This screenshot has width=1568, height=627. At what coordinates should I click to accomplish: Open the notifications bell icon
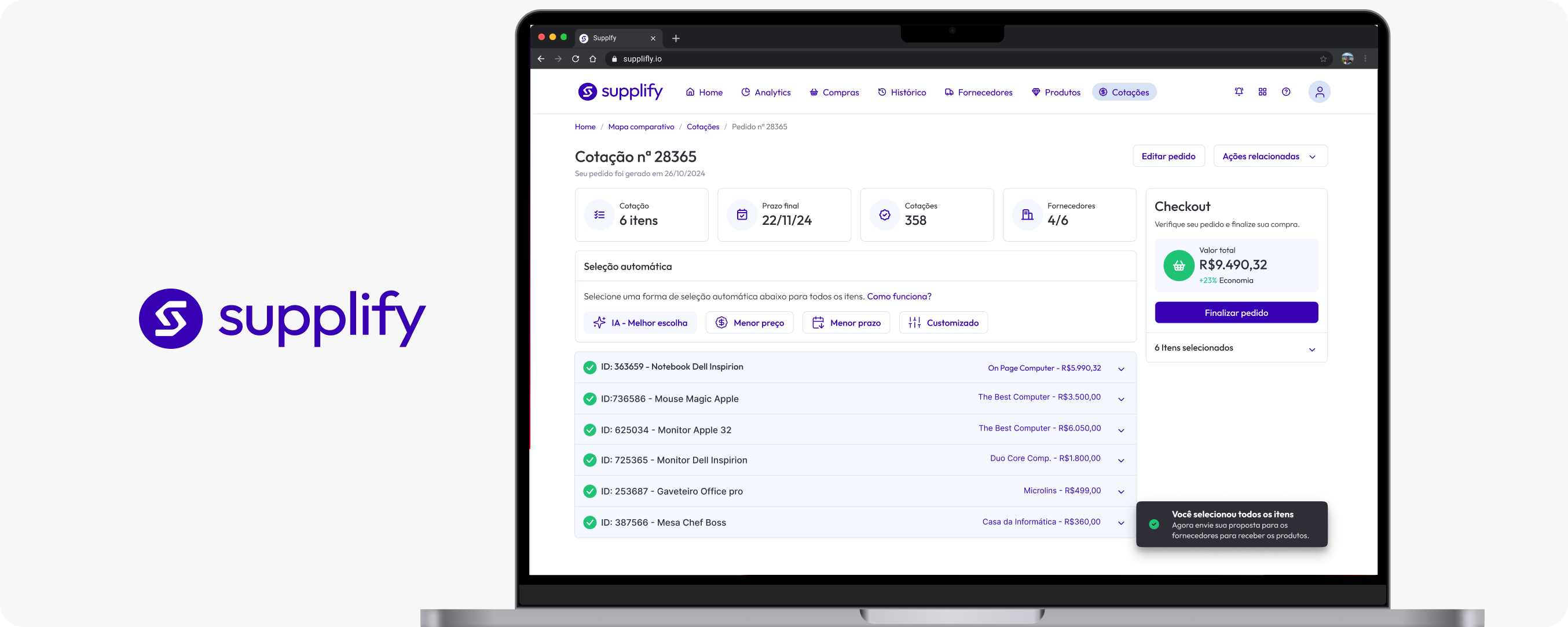1239,92
